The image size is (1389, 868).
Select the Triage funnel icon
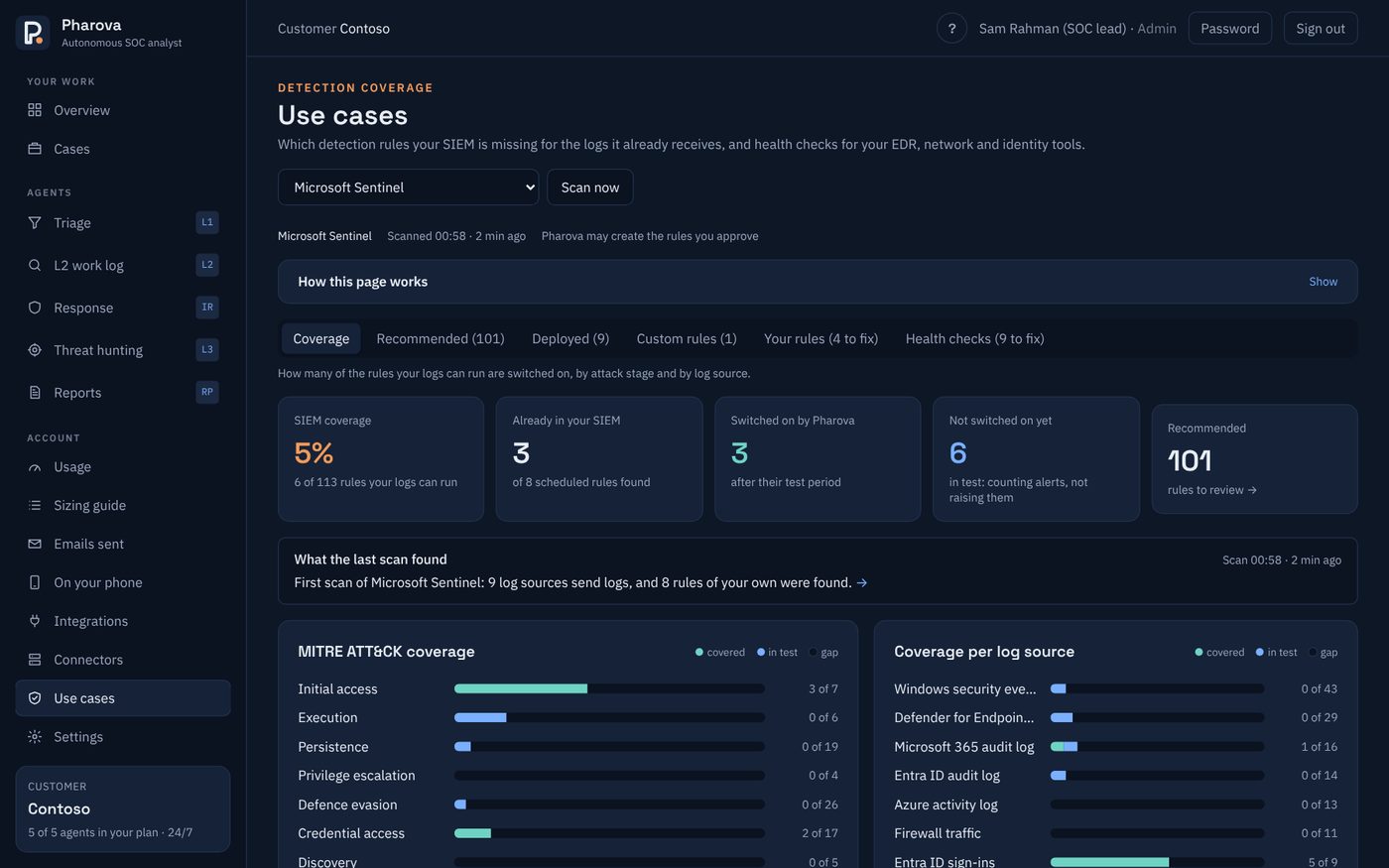pos(35,223)
